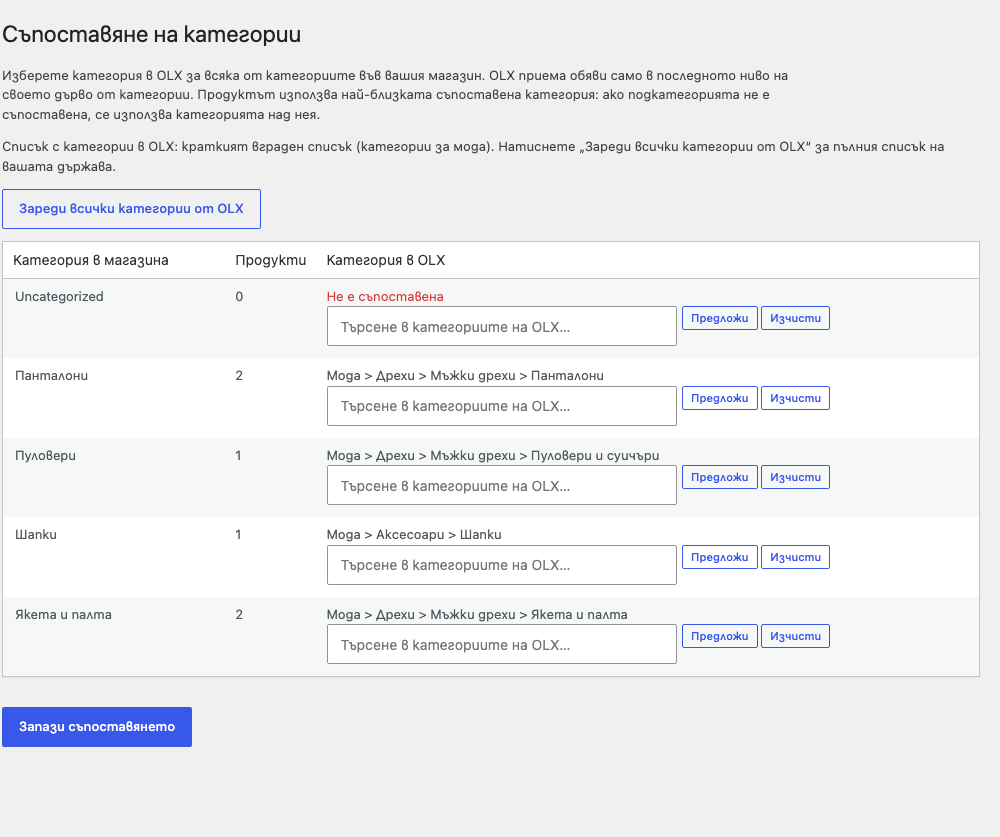This screenshot has height=837, width=1000.
Task: Click product count '0' in Uncategorized row
Action: (x=239, y=297)
